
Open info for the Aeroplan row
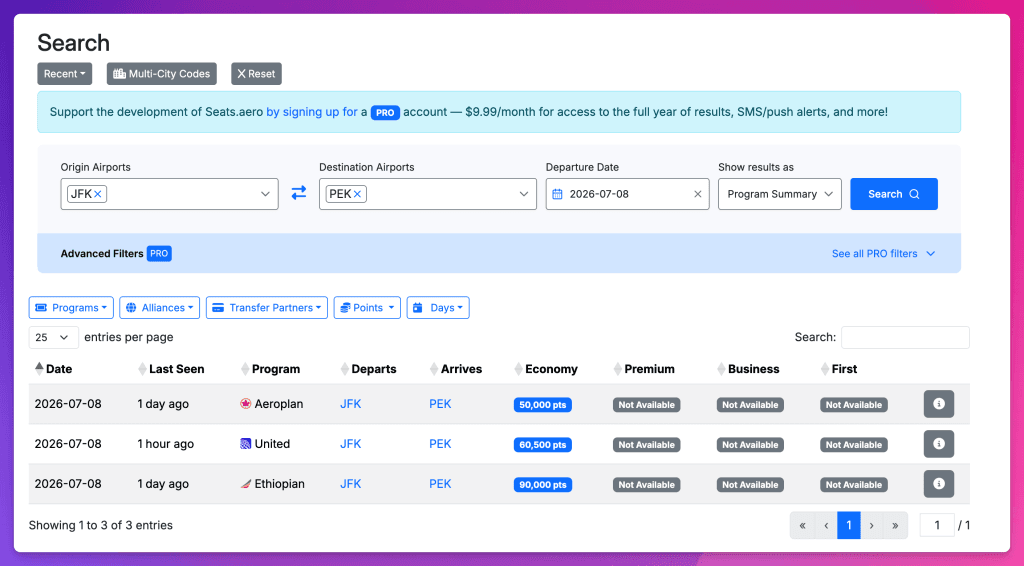938,404
